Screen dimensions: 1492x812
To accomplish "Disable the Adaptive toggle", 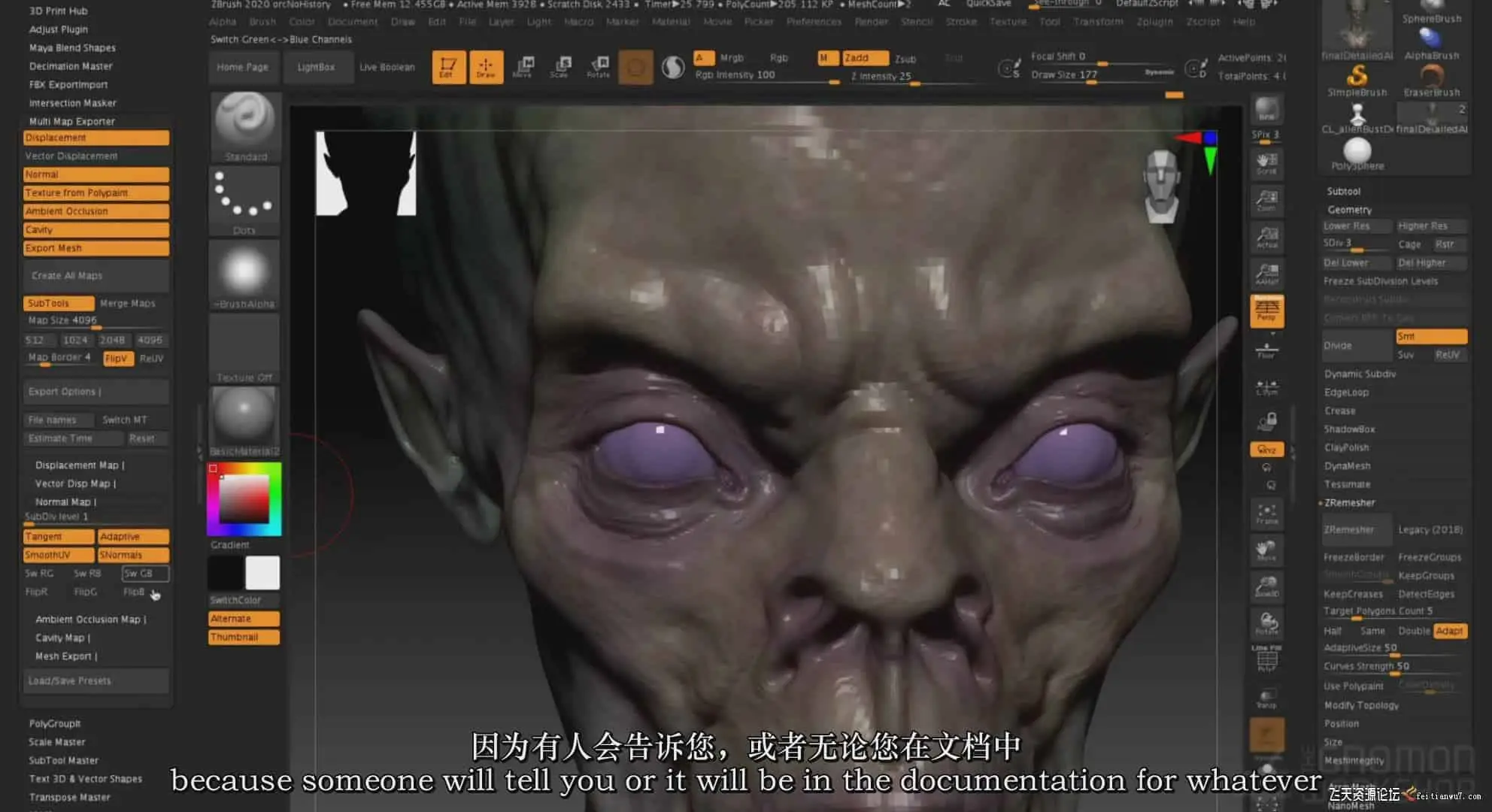I will [132, 537].
